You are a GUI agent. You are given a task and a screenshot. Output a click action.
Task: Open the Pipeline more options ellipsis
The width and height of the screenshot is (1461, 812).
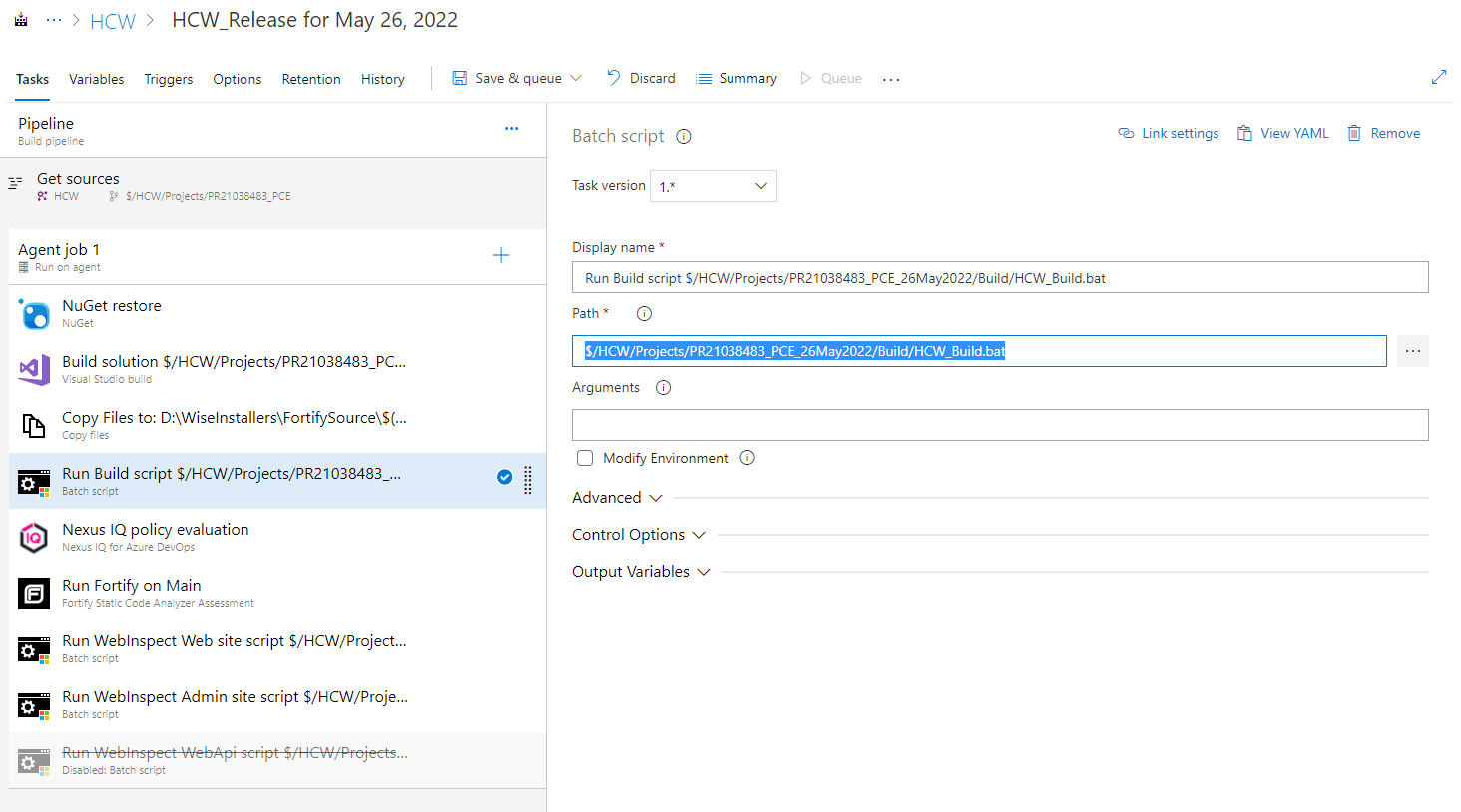511,129
